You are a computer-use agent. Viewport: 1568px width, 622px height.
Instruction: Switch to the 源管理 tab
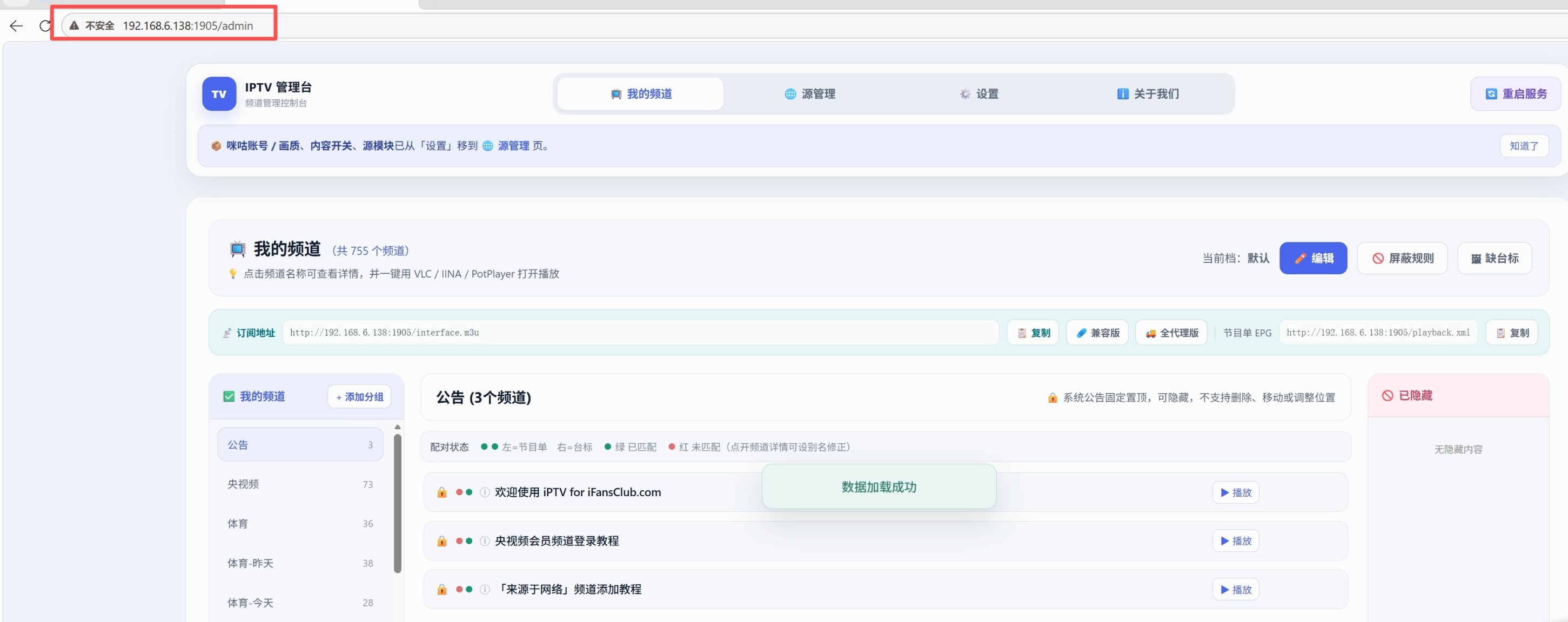[x=809, y=93]
